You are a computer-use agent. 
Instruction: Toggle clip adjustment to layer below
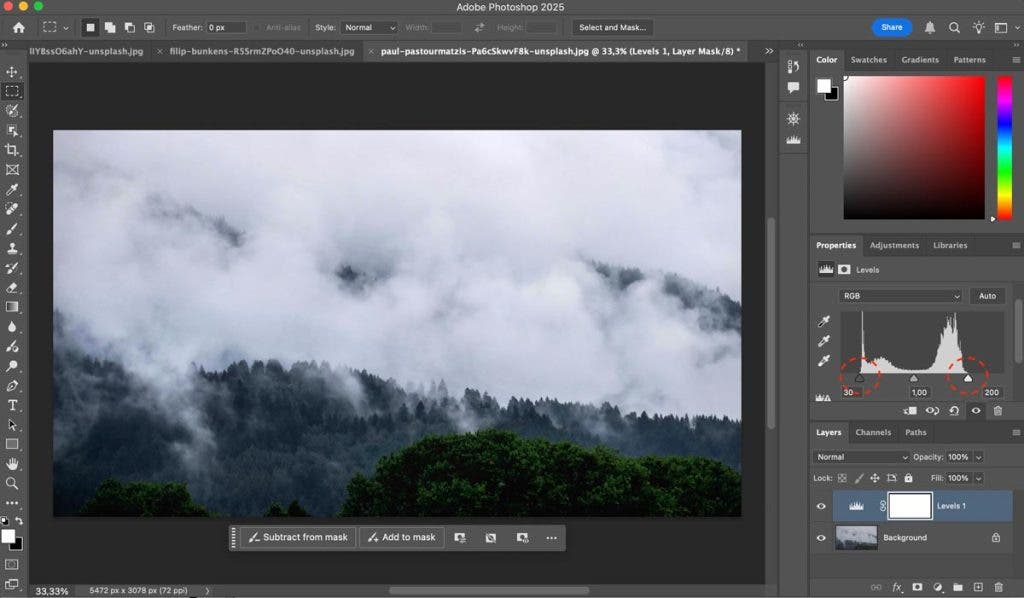click(x=910, y=411)
